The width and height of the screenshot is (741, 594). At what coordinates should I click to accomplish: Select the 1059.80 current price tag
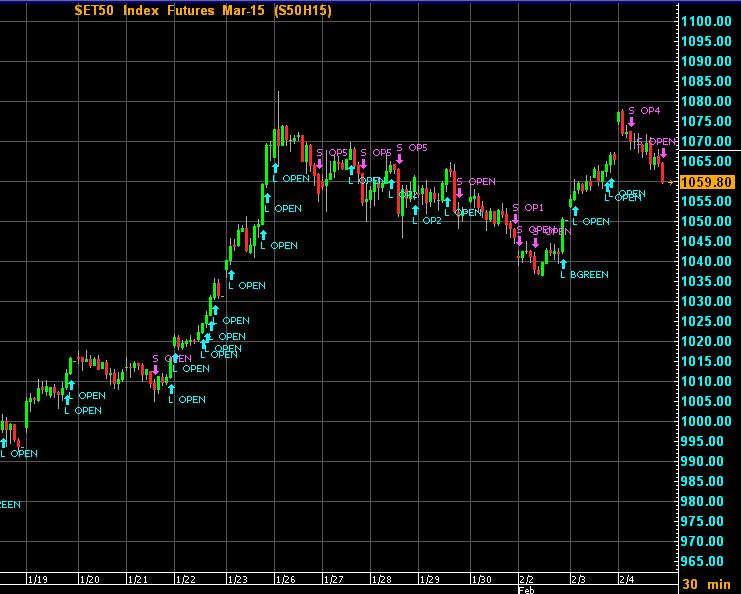click(706, 181)
